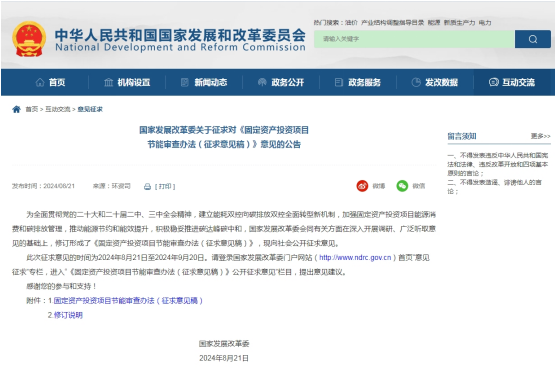This screenshot has height=378, width=557.
Task: Click the icon beside 政务公开
Action: click(x=262, y=82)
